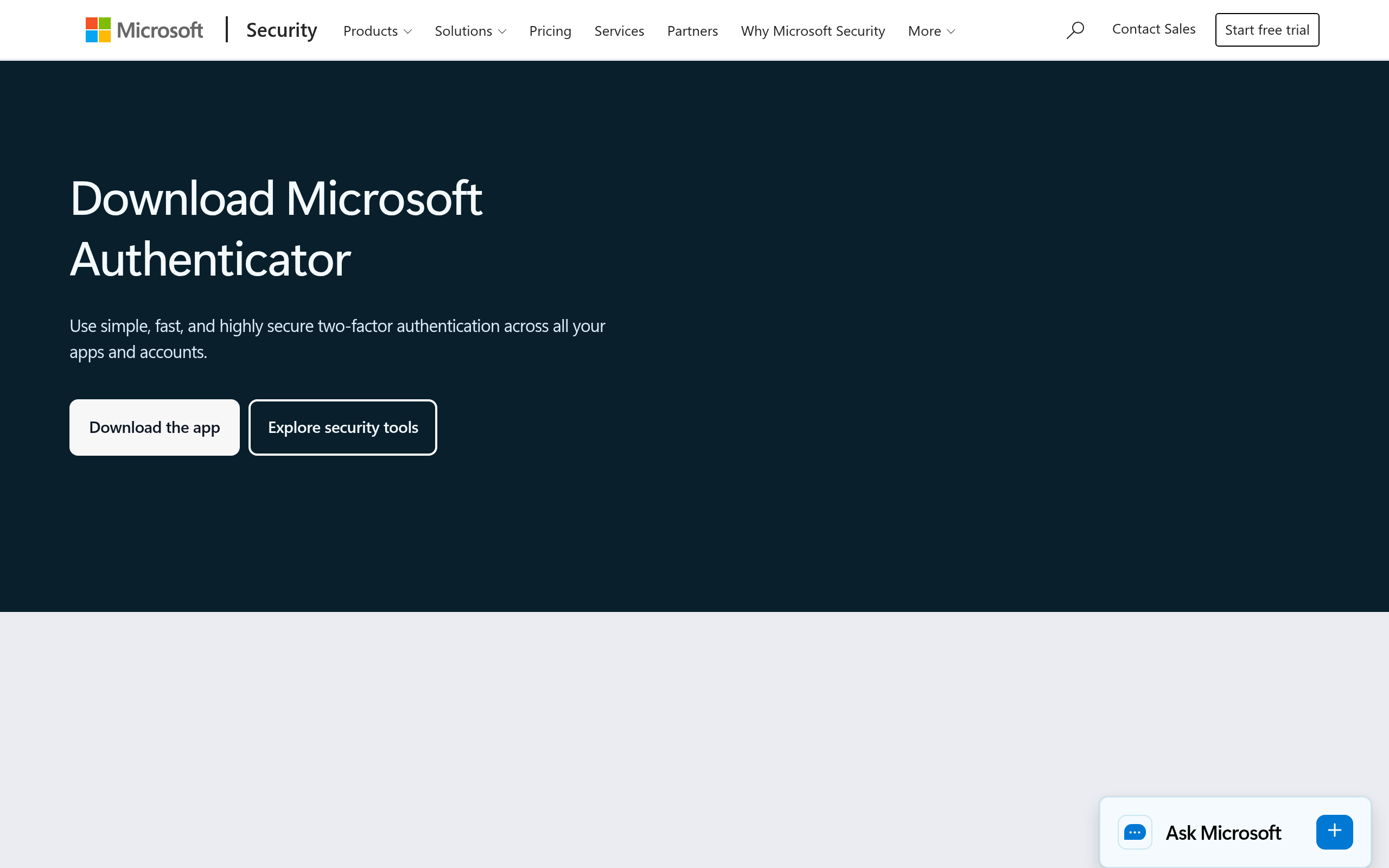The width and height of the screenshot is (1389, 868).
Task: Expand the Ask Microsoft plus button
Action: [1335, 832]
